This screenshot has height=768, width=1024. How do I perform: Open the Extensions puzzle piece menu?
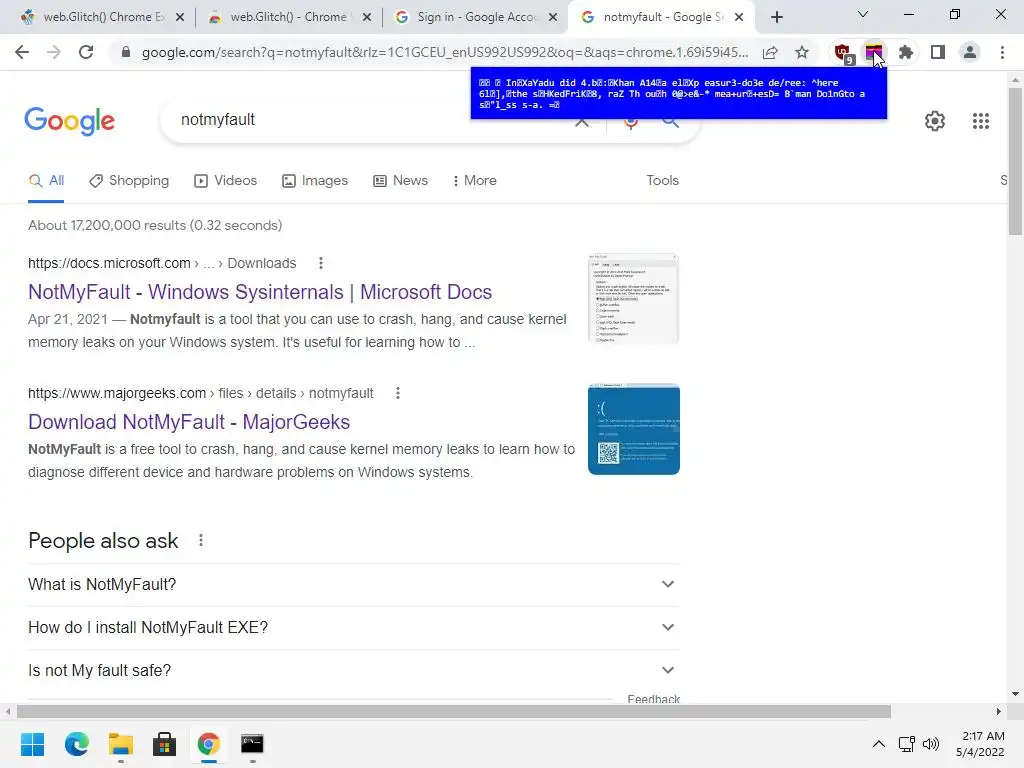click(906, 52)
